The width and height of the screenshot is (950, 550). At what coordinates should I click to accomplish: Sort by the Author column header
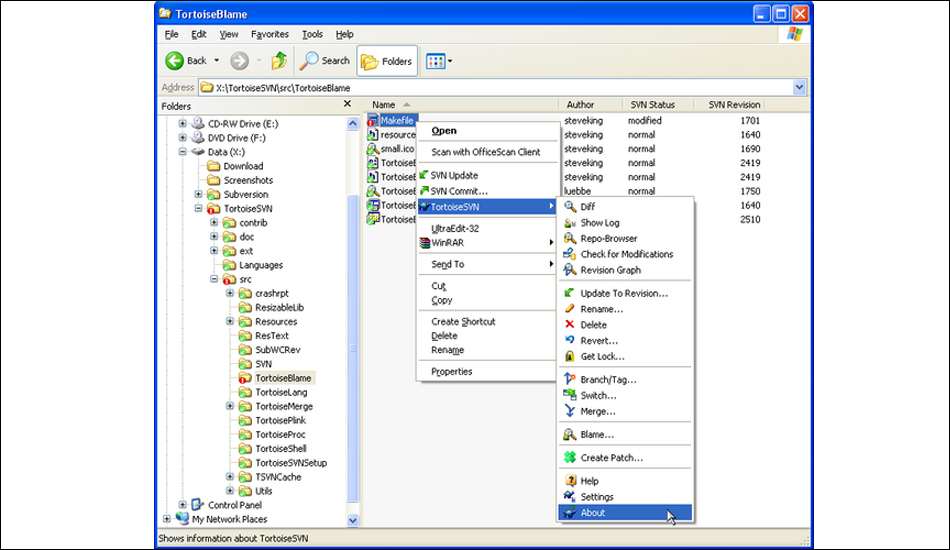pos(590,105)
